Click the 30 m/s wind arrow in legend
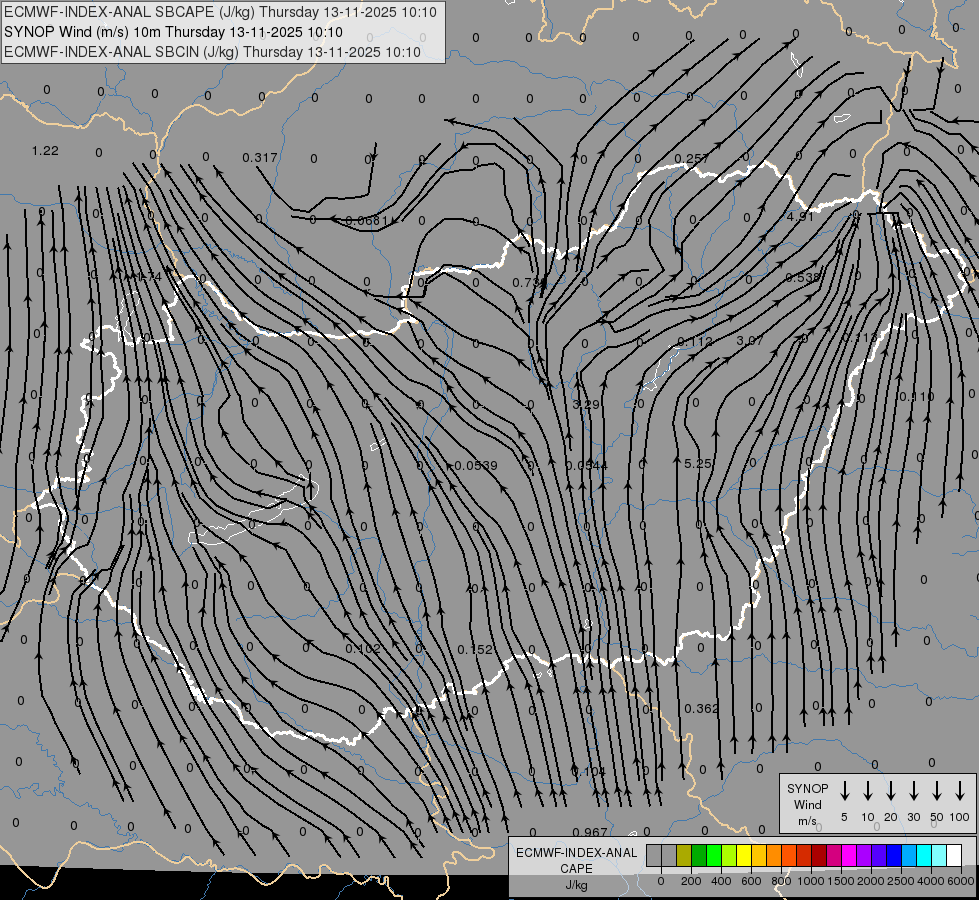979x900 pixels. [x=913, y=791]
